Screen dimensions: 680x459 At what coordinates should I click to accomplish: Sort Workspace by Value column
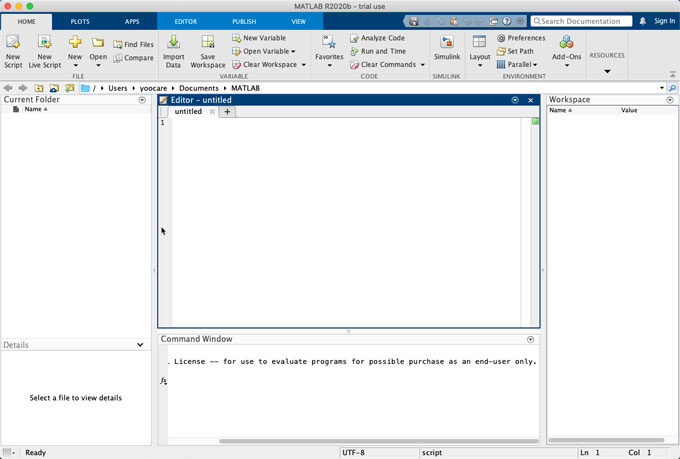coord(629,110)
